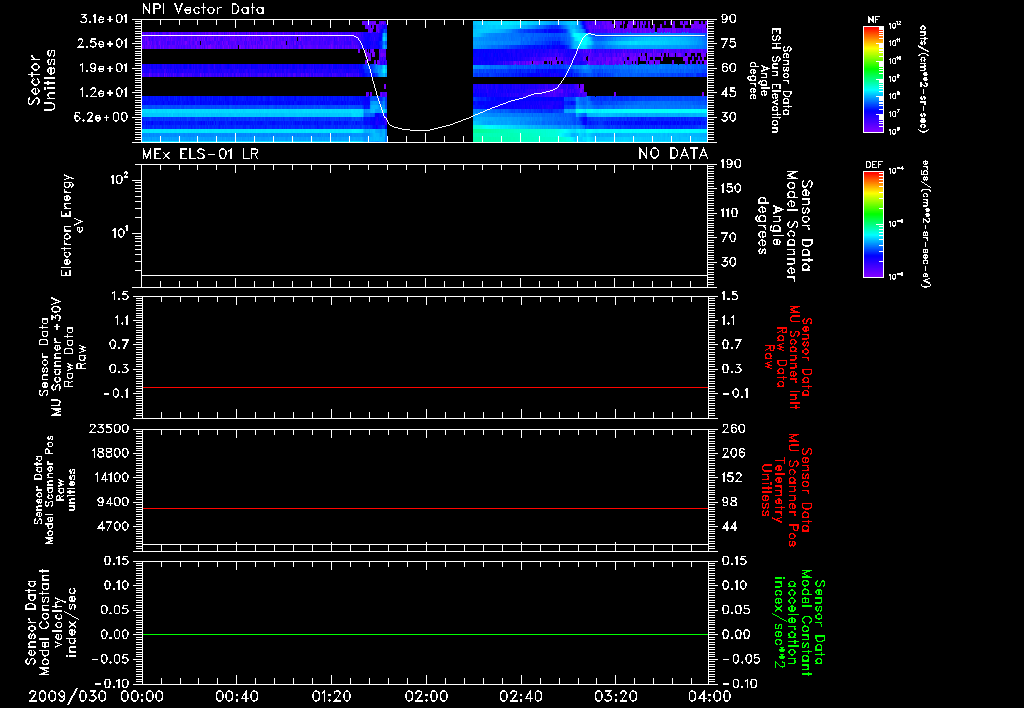Click the 'cnts/(cm**2-sr-sec)' NF units label
The height and width of the screenshot is (708, 1024).
(923, 78)
